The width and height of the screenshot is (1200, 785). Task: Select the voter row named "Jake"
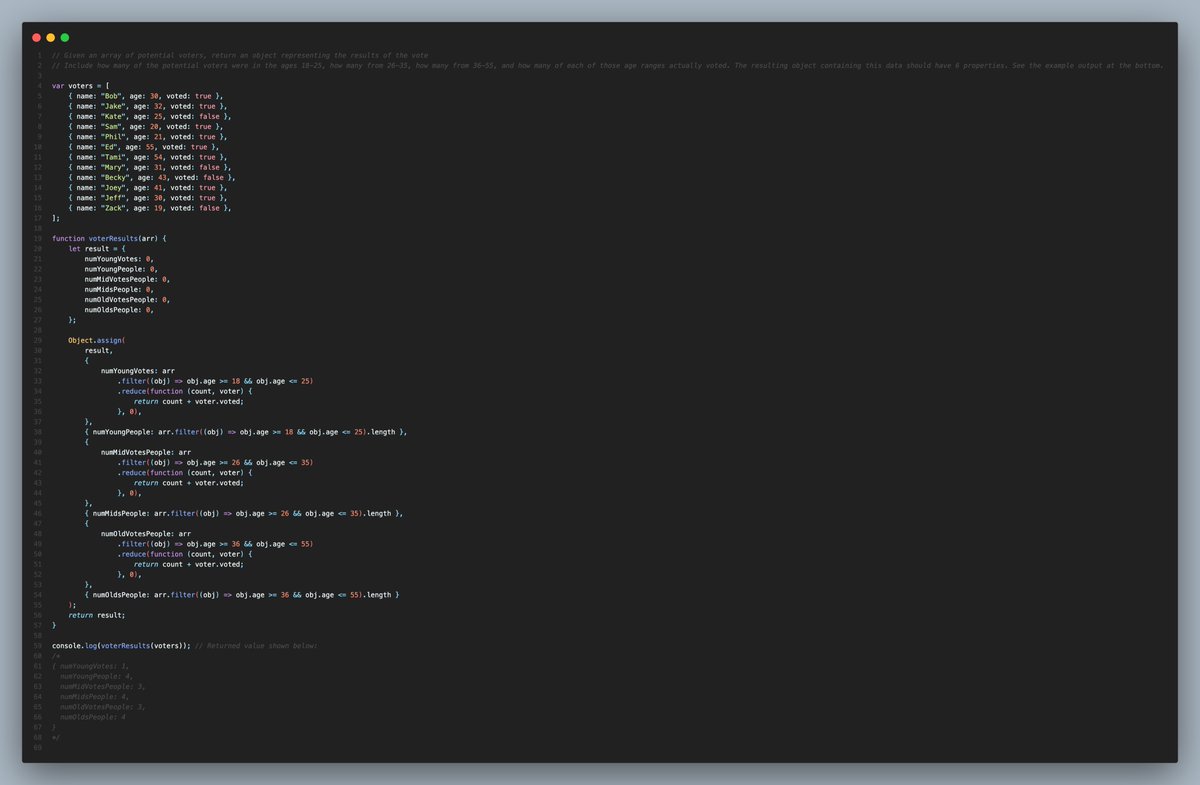(x=148, y=106)
